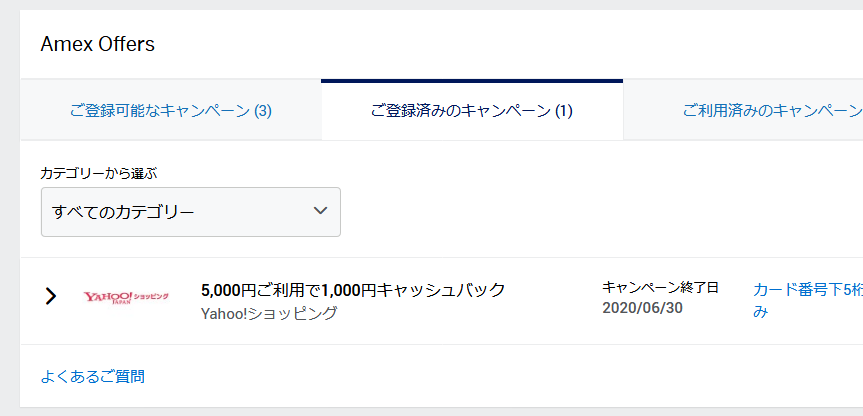Click the Amex Offers heading
This screenshot has height=416, width=863.
click(x=97, y=44)
